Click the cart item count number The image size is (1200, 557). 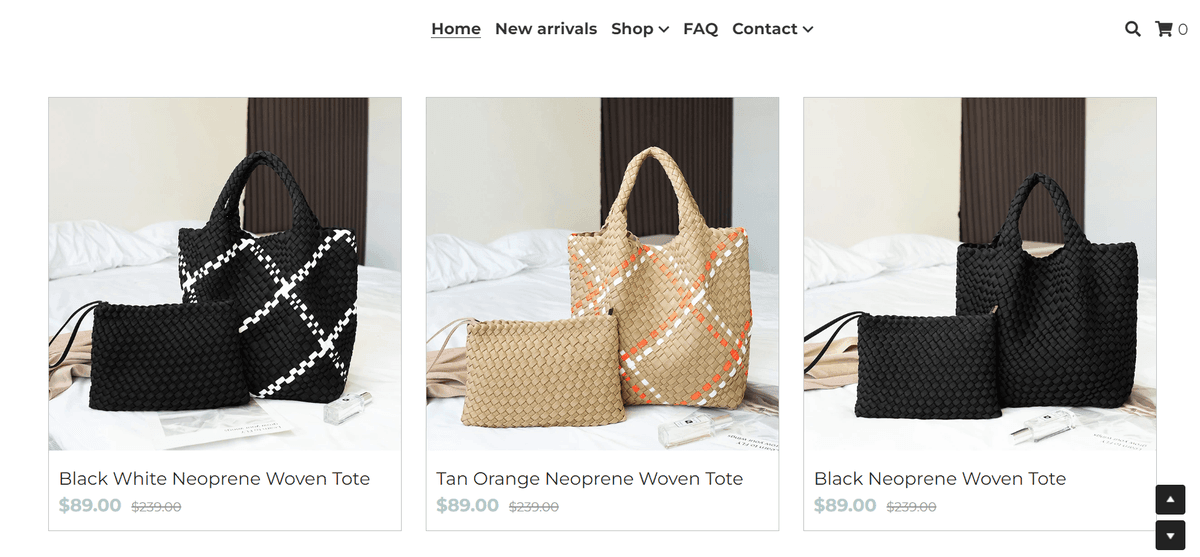click(x=1183, y=30)
